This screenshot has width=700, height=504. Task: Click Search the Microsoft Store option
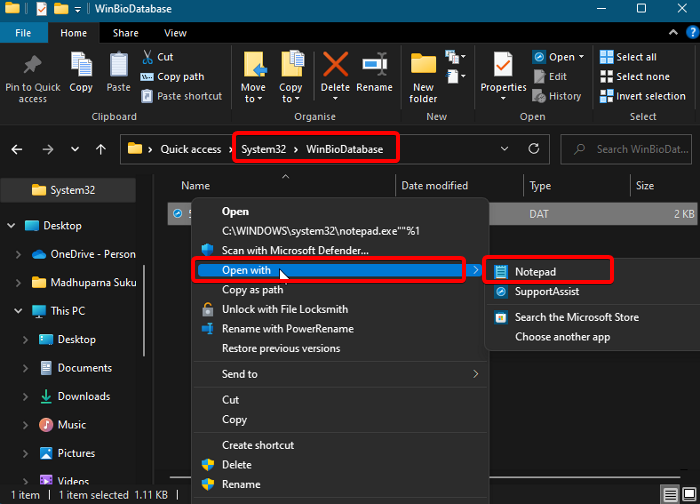tap(576, 317)
